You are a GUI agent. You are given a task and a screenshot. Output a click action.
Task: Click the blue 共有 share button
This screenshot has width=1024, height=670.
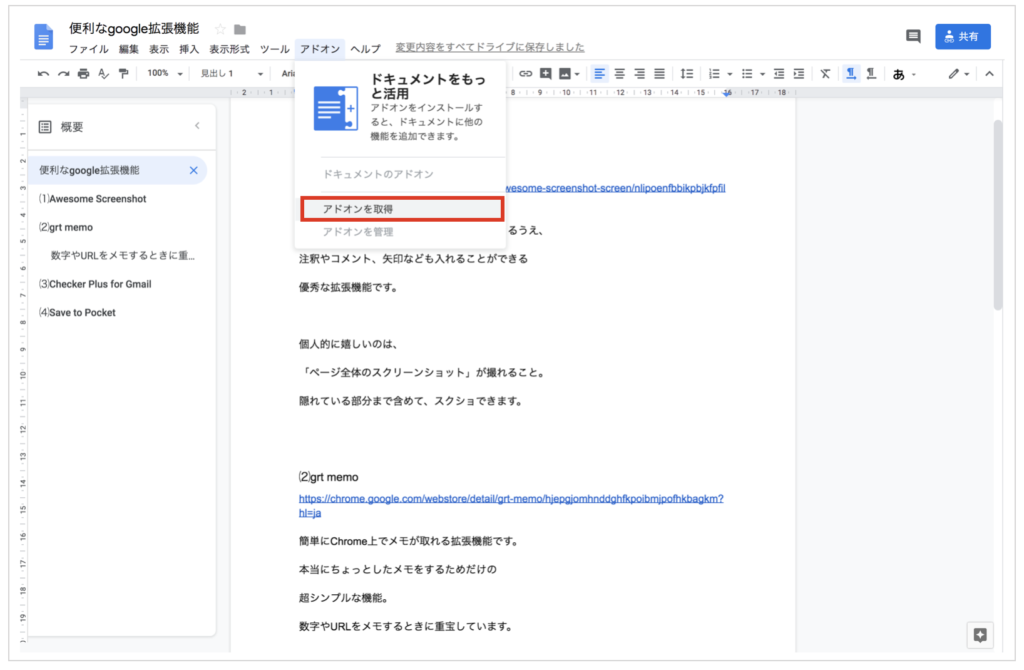(x=963, y=37)
